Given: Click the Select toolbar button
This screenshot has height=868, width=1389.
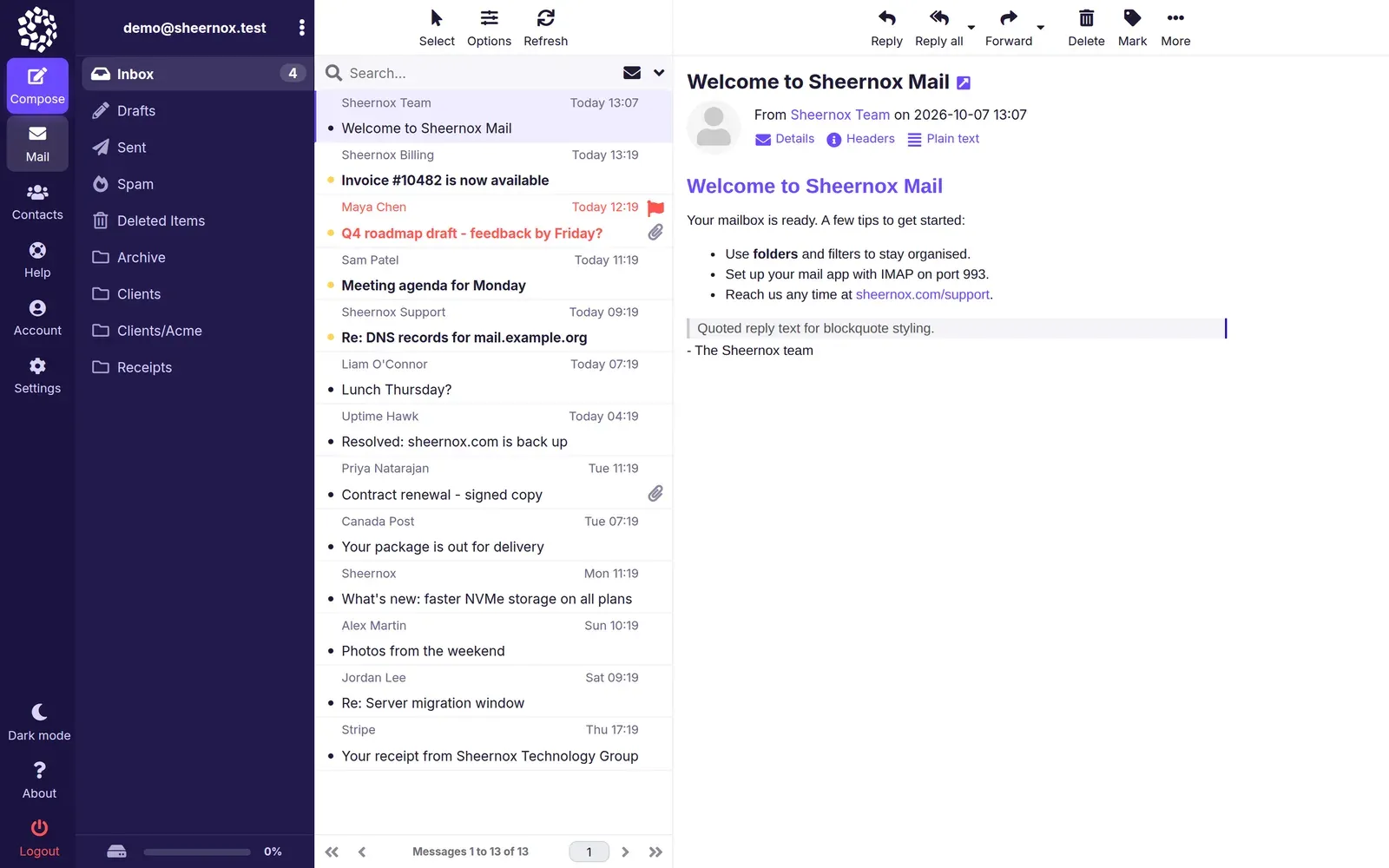Looking at the screenshot, I should (437, 28).
